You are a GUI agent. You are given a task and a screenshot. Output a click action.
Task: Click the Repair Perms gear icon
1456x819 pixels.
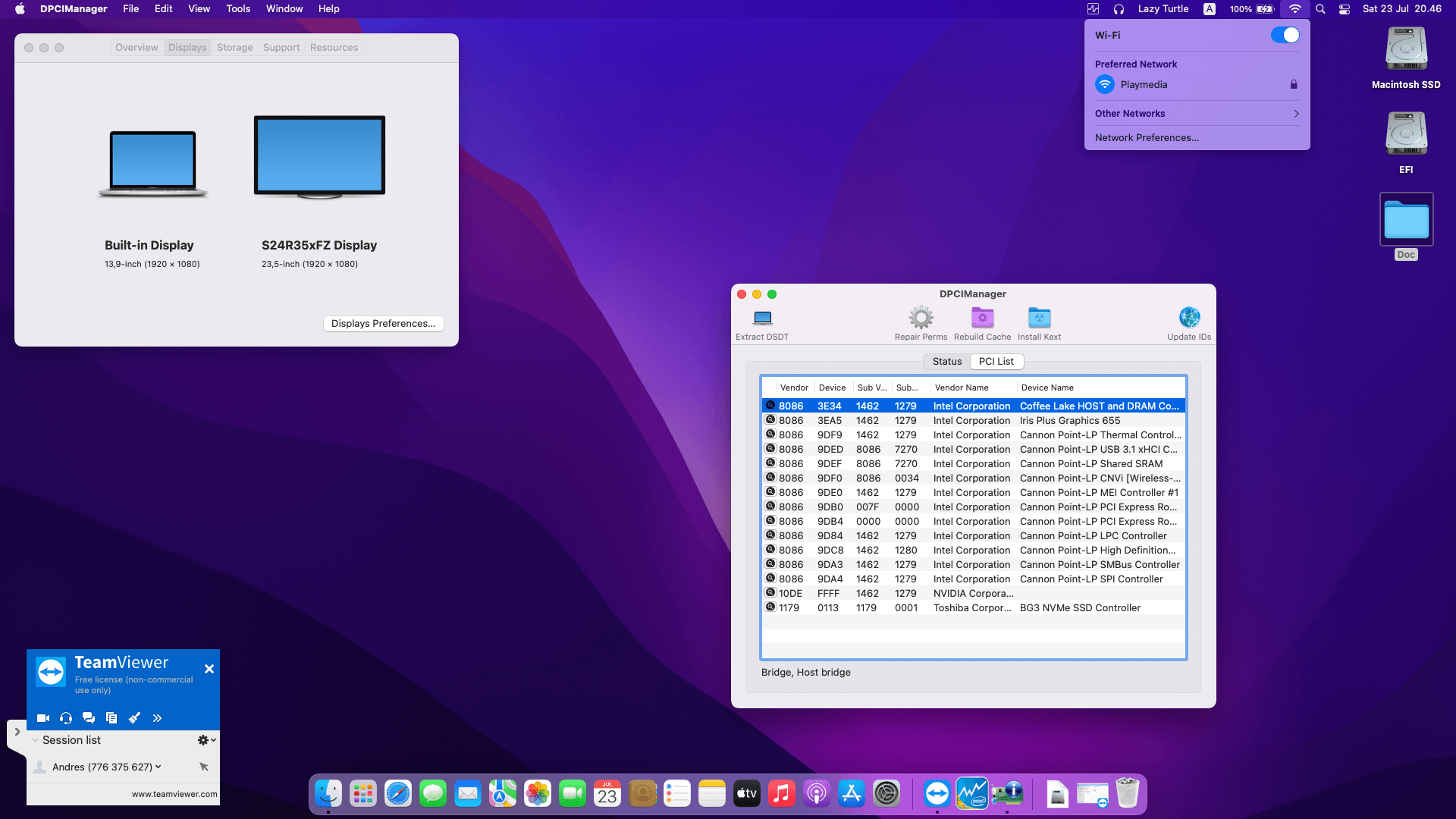coord(921,318)
